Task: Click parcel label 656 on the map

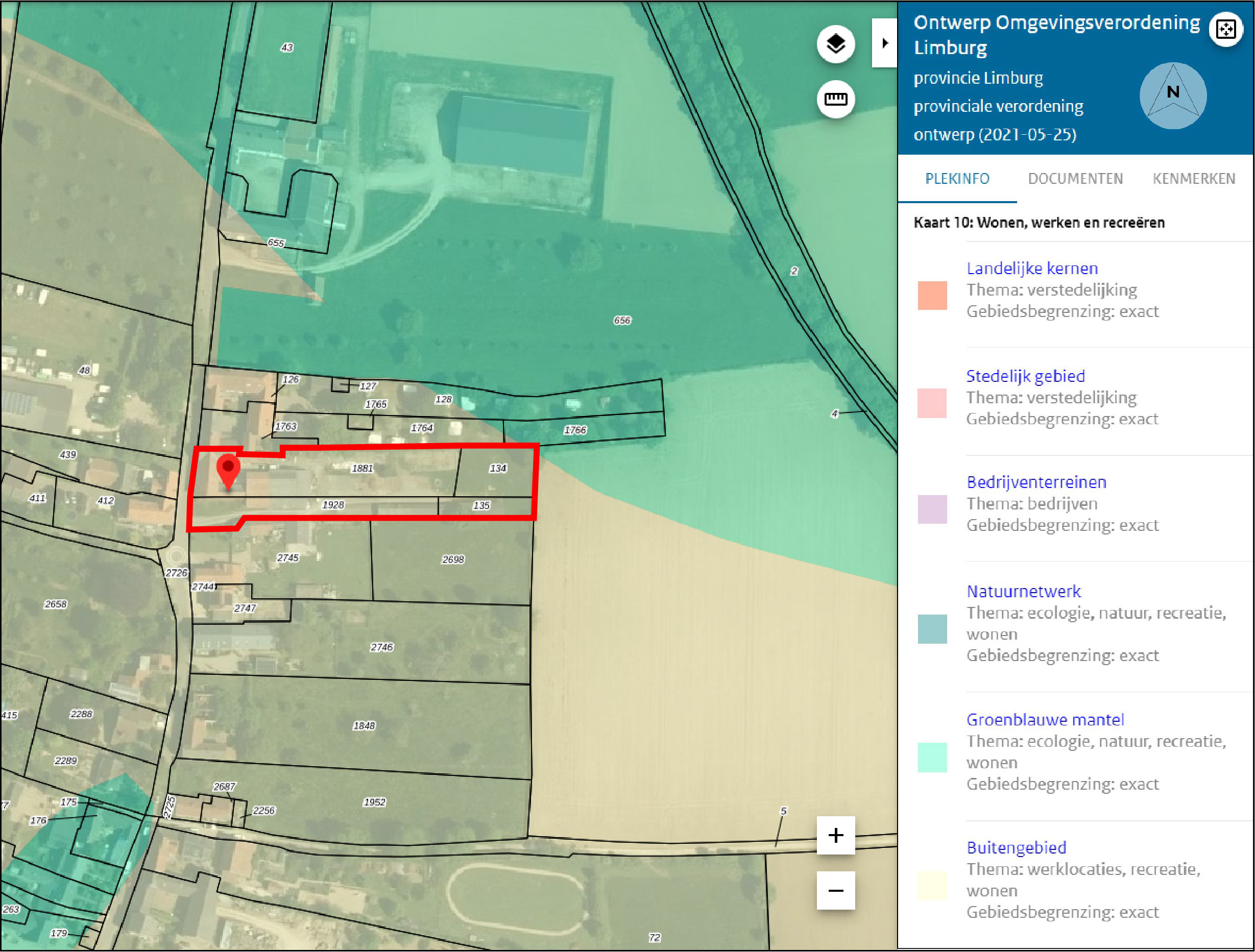Action: coord(622,320)
